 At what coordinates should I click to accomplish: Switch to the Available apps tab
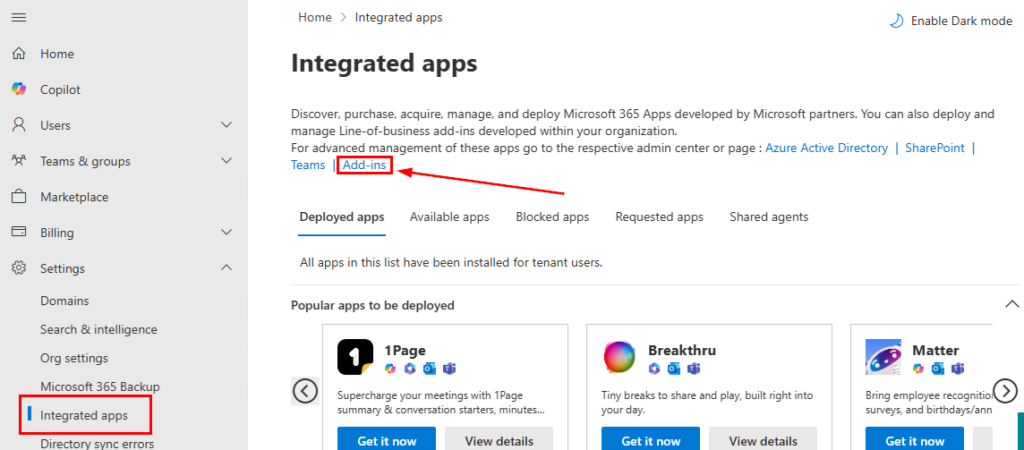[x=449, y=217]
